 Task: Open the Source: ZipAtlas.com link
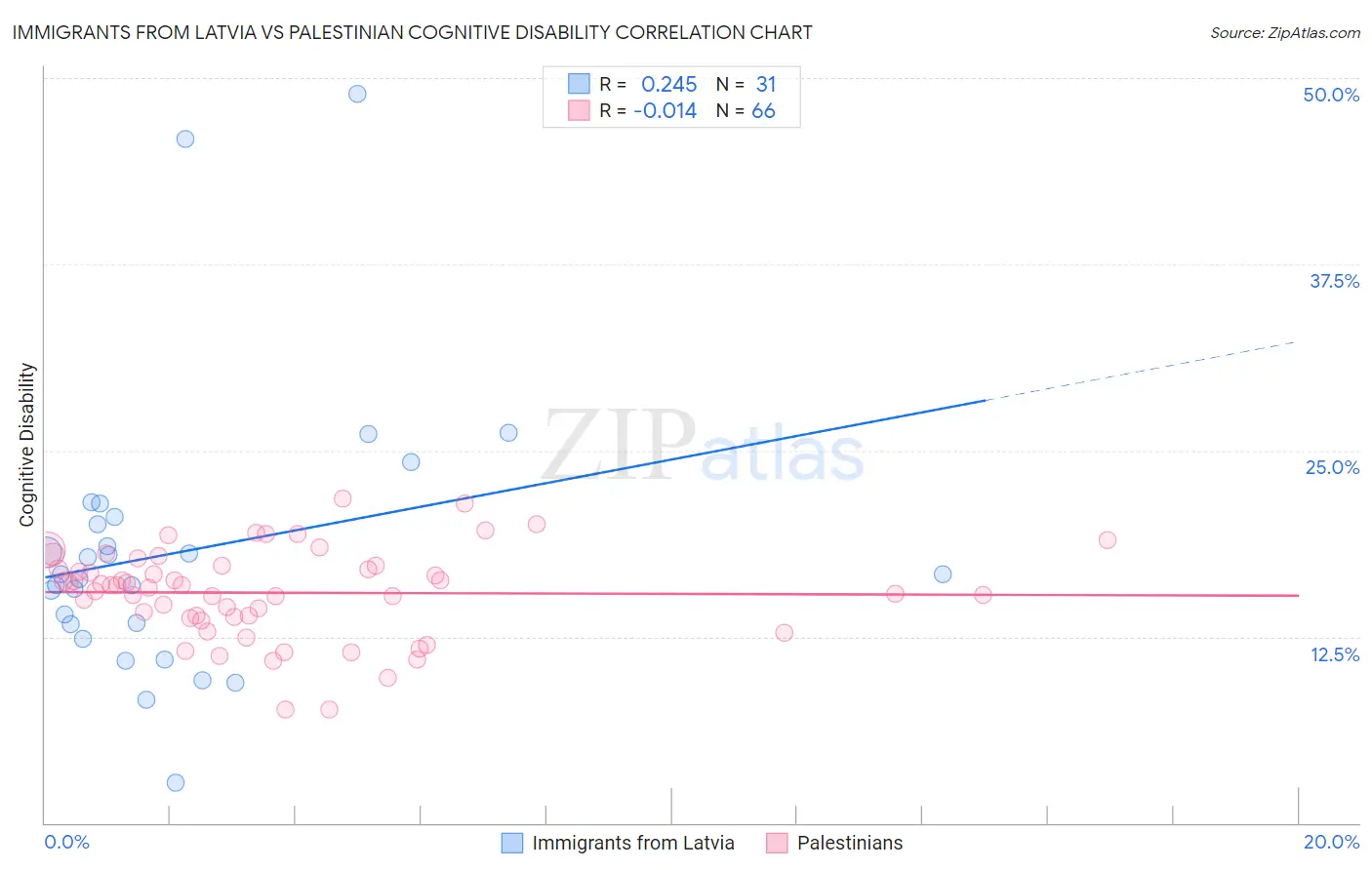click(x=1285, y=32)
